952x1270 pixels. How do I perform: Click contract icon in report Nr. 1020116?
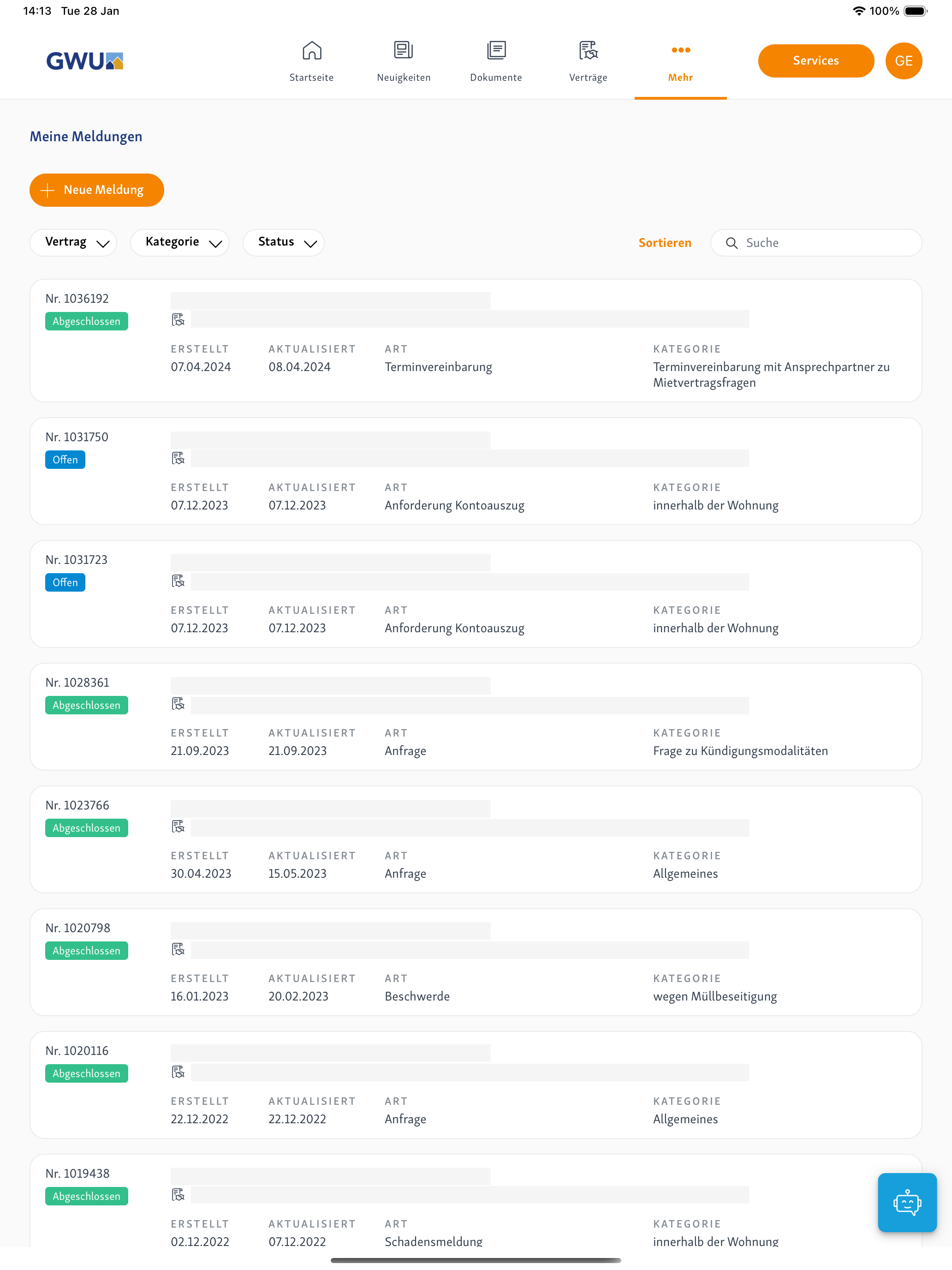178,1072
